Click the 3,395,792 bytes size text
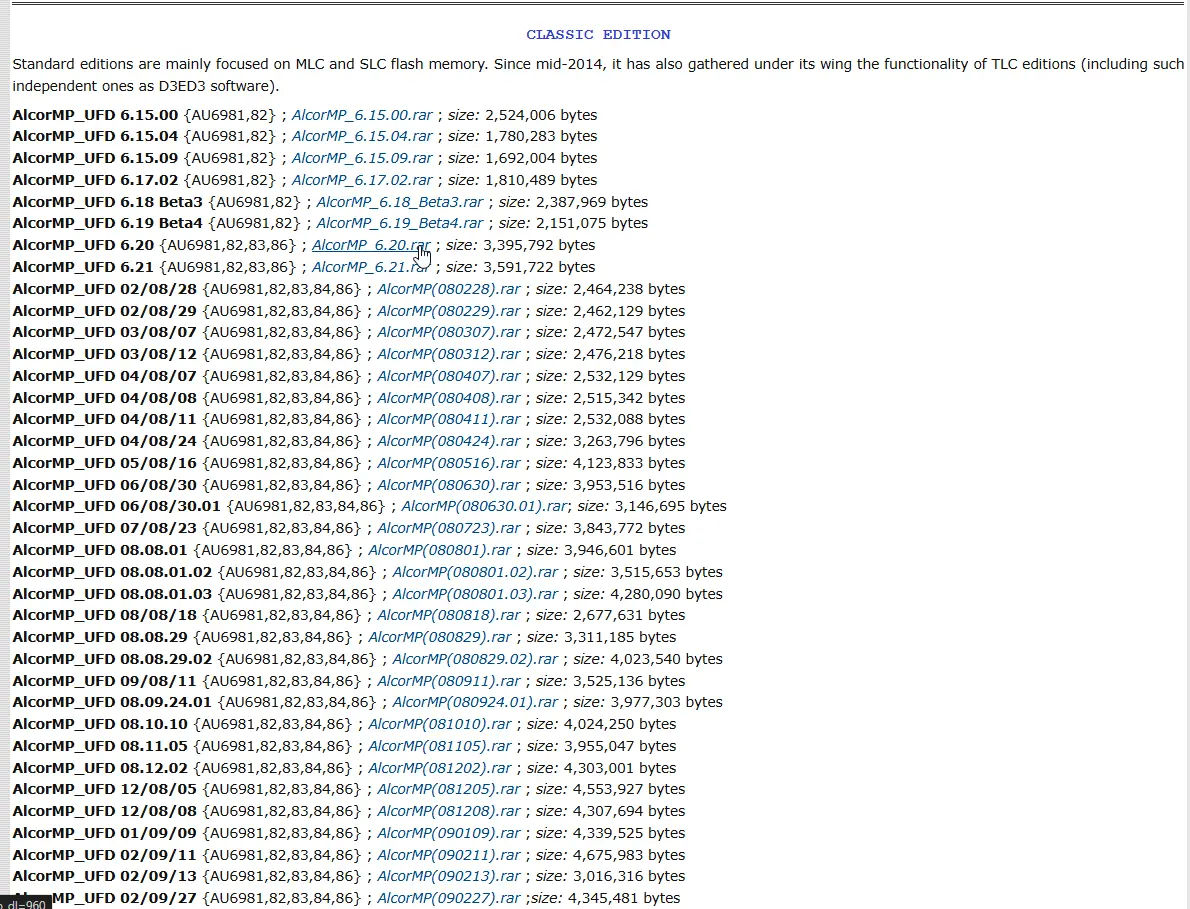The width and height of the screenshot is (1190, 909). pyautogui.click(x=539, y=246)
